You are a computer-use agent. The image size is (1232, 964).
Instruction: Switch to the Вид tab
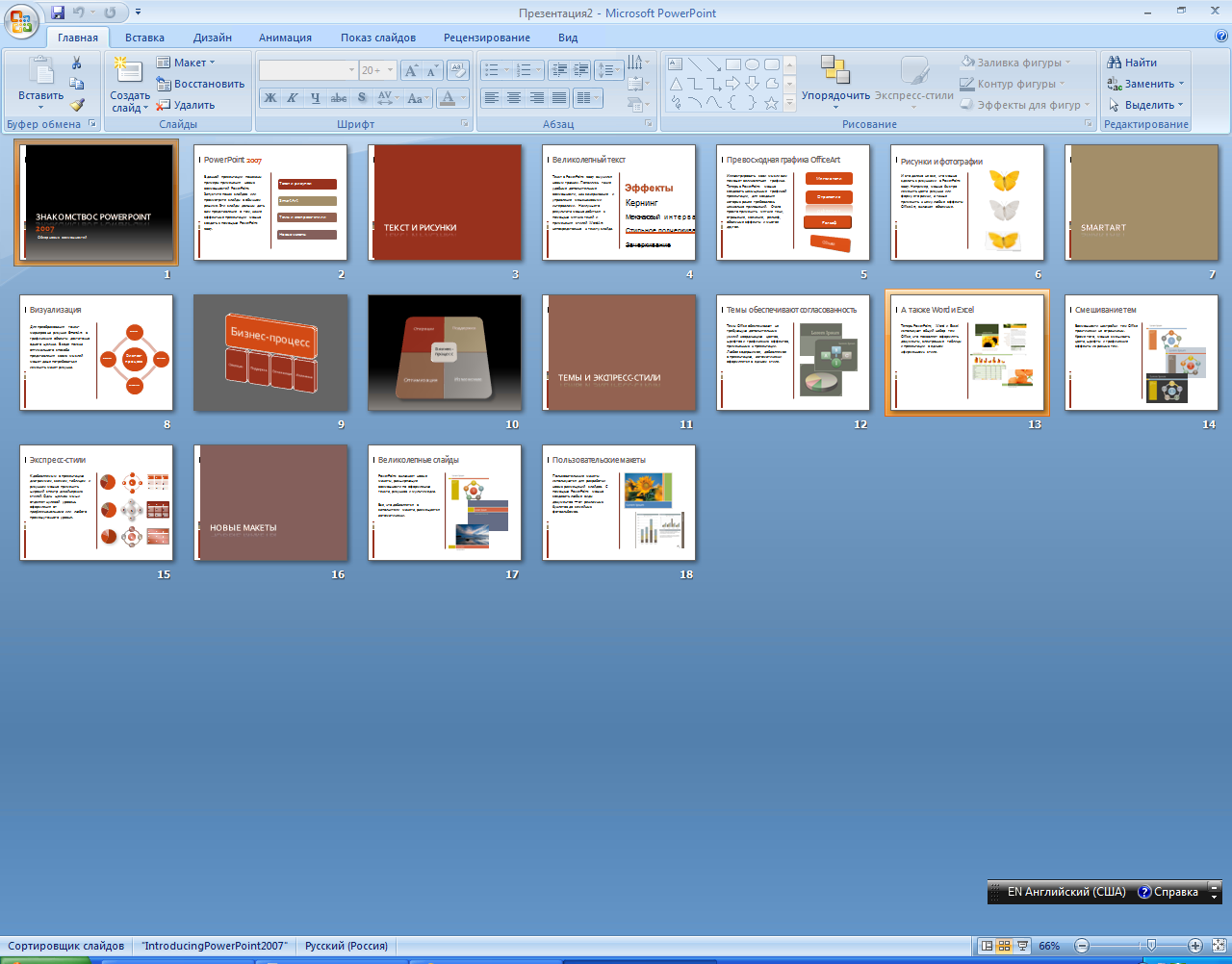point(568,38)
